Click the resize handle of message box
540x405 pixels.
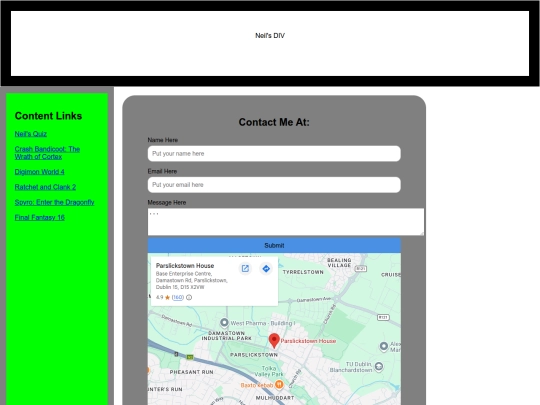click(422, 233)
